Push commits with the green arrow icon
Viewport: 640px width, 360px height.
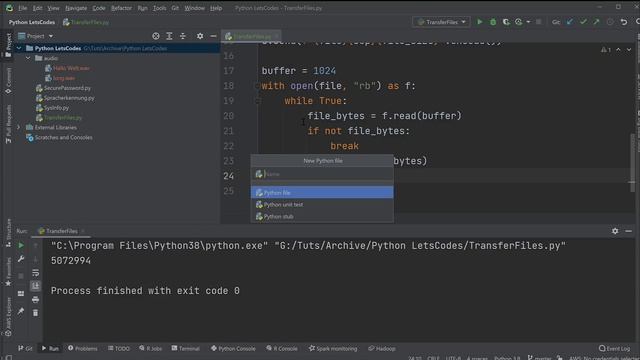click(x=596, y=22)
